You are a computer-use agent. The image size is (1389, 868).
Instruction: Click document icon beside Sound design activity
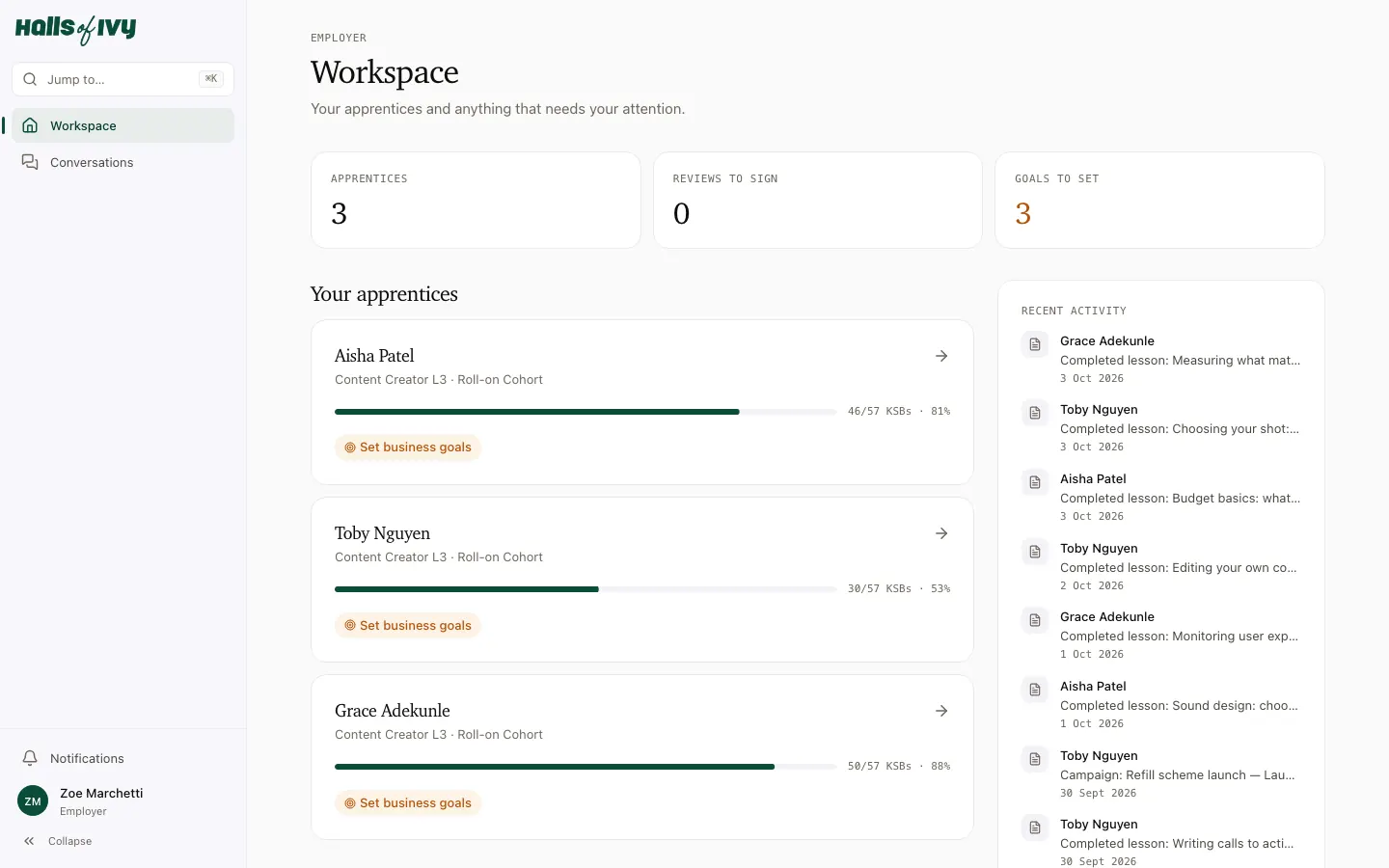(1035, 690)
